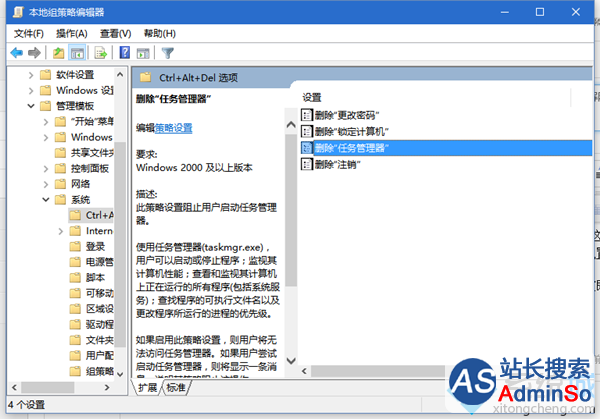Click the tree pane scroll-left arrow
The image size is (600, 419).
click(14, 387)
